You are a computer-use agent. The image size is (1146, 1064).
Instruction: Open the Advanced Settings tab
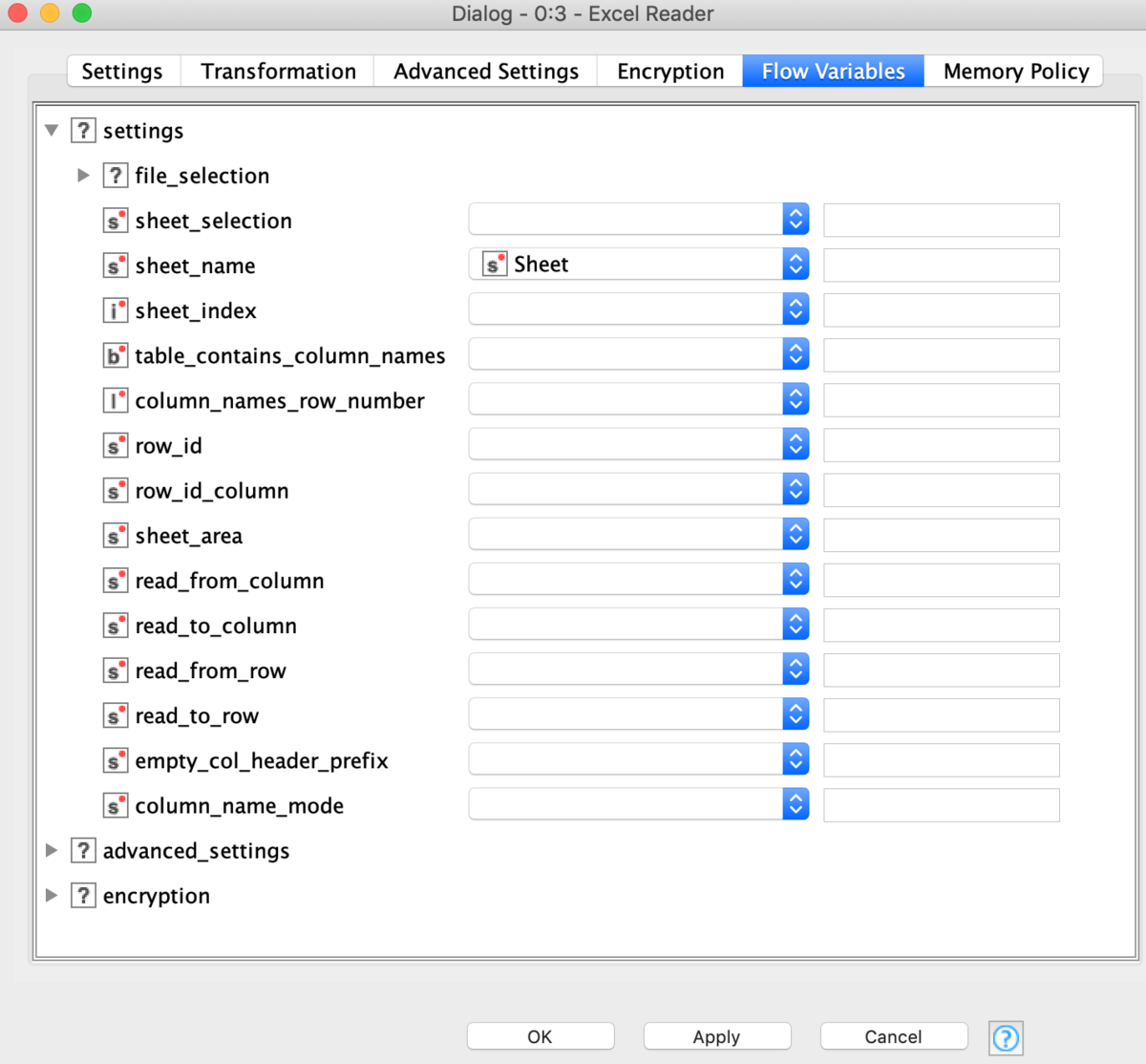coord(486,72)
